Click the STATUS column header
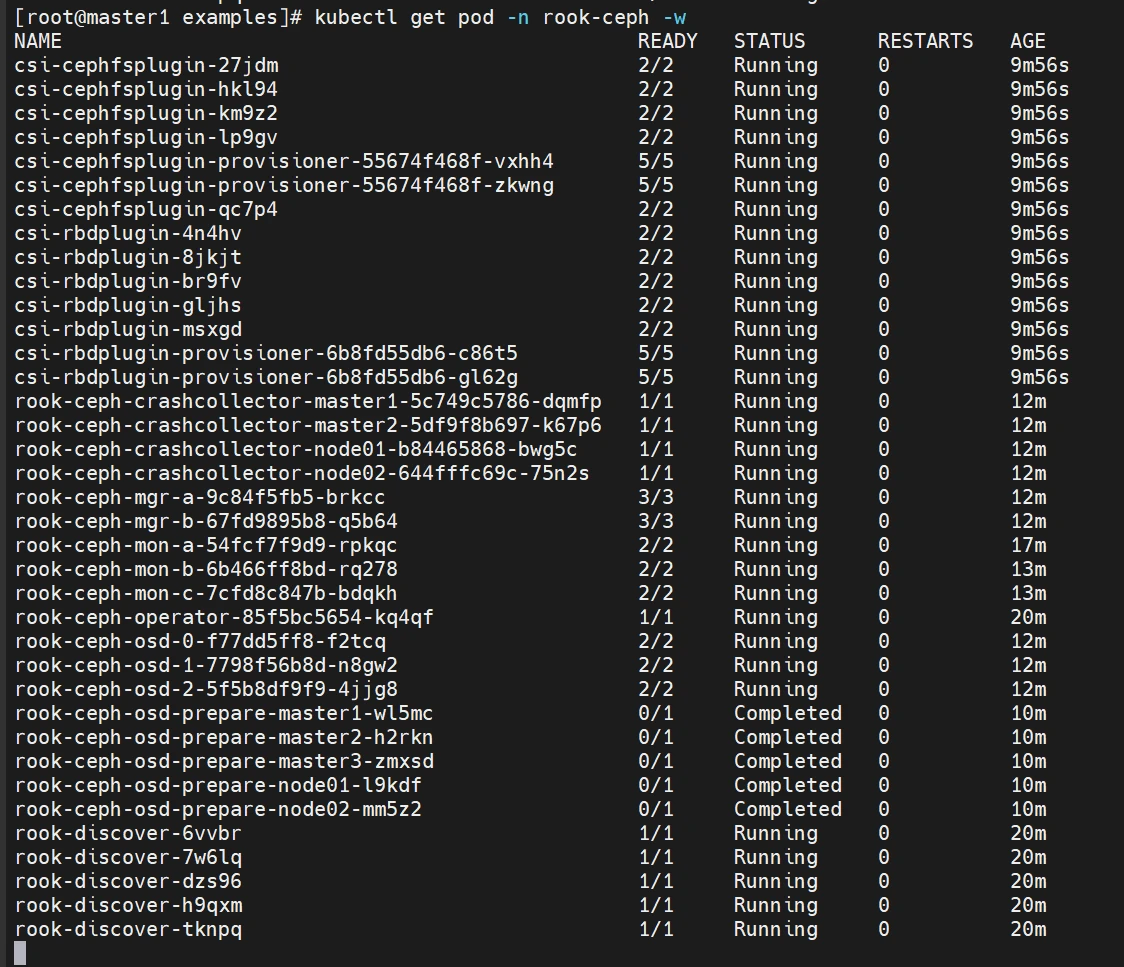Viewport: 1124px width, 967px height. pos(769,41)
